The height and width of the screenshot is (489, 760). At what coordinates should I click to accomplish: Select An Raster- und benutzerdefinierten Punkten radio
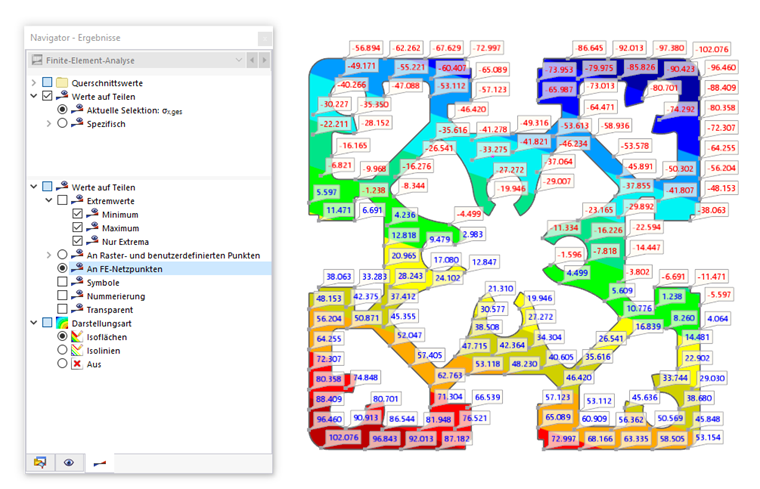(x=62, y=254)
